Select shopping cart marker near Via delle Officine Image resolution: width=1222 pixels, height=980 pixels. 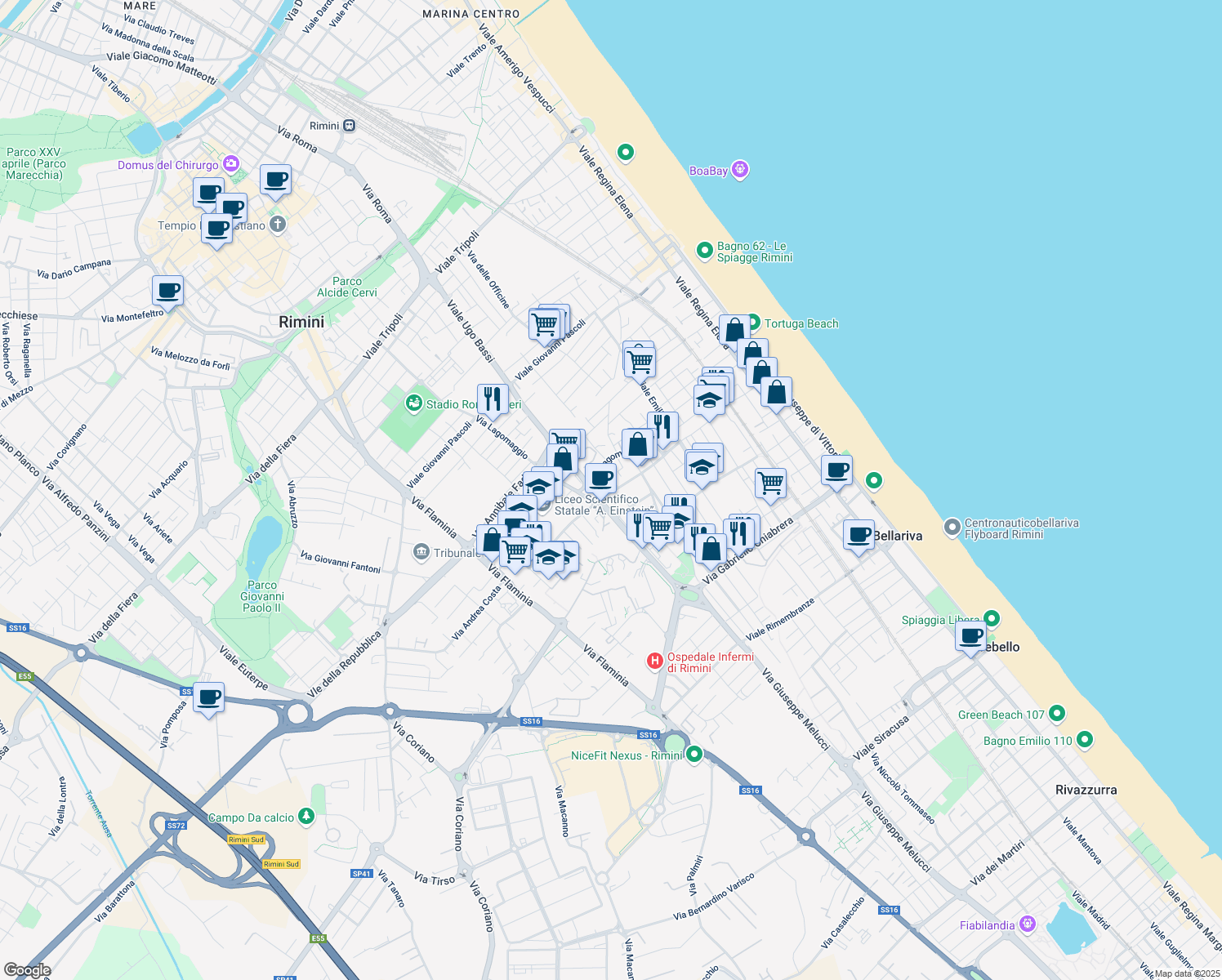tap(545, 324)
